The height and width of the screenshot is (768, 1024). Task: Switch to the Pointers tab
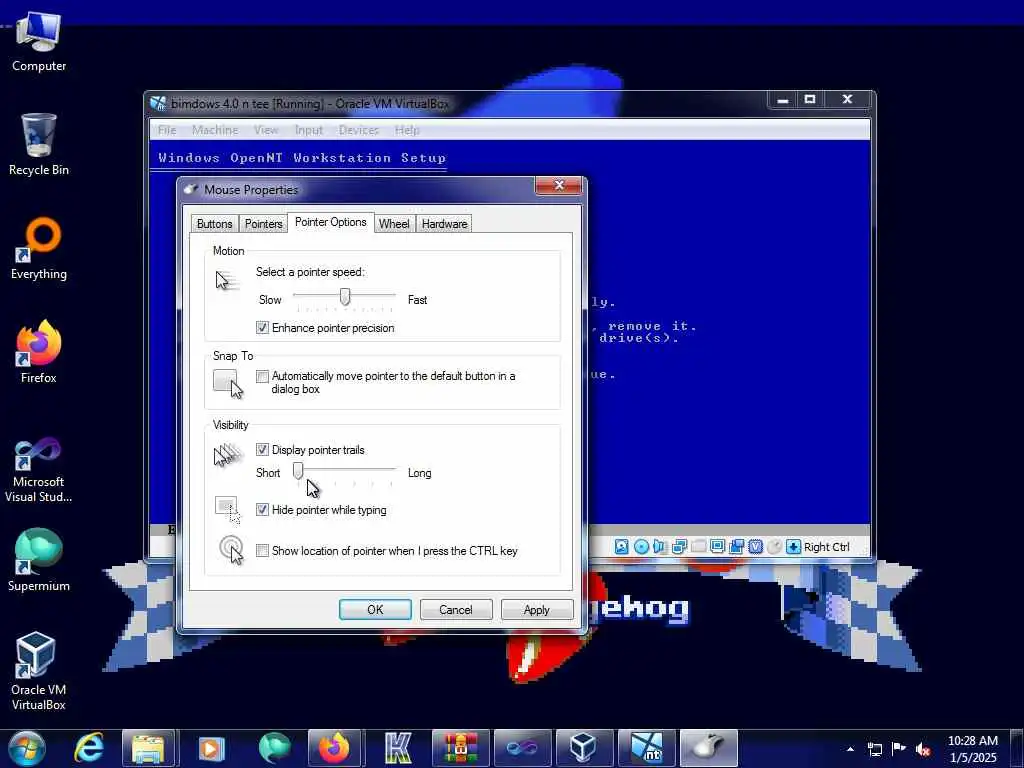[x=263, y=223]
